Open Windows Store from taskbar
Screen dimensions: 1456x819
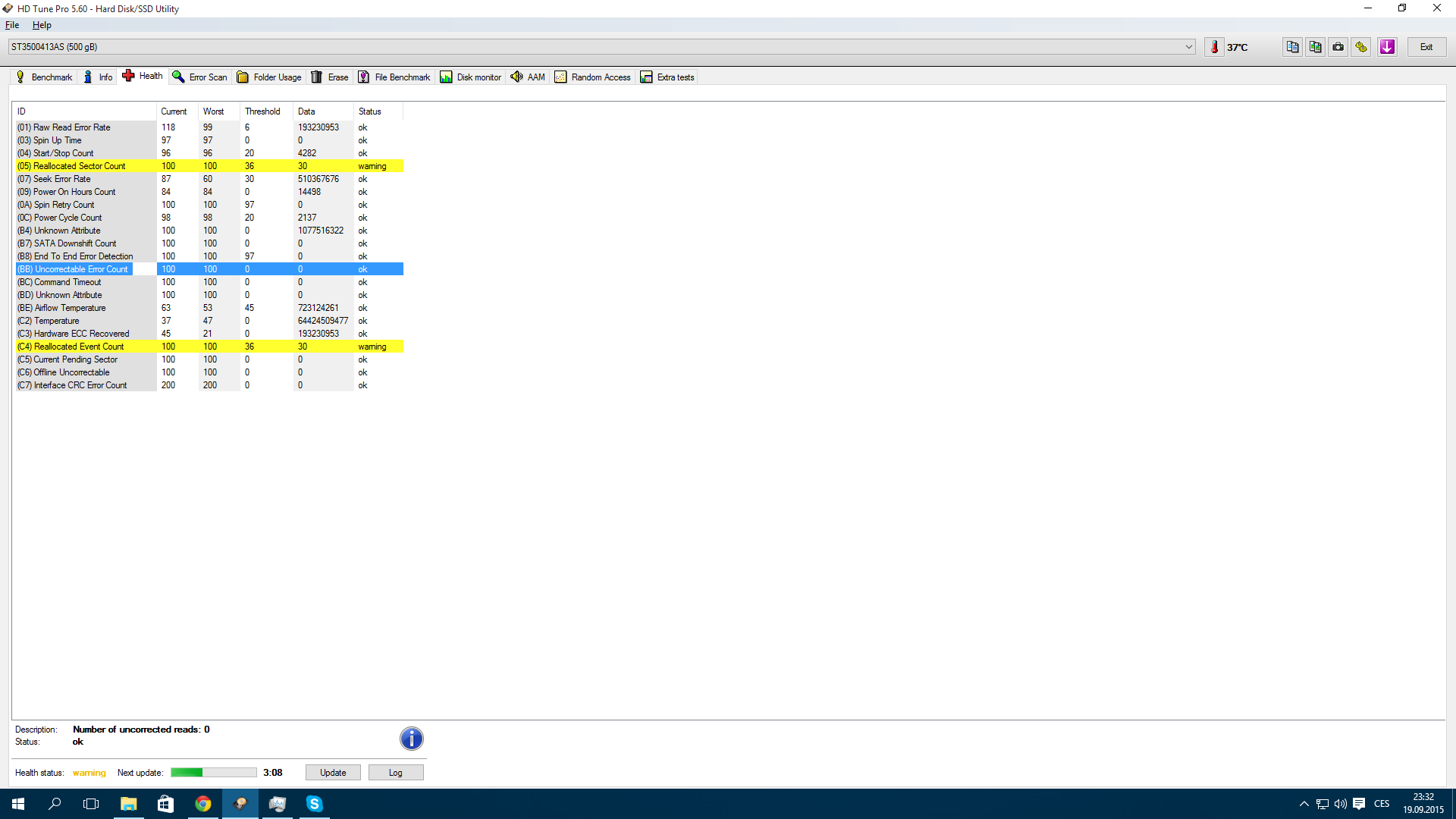[x=165, y=804]
